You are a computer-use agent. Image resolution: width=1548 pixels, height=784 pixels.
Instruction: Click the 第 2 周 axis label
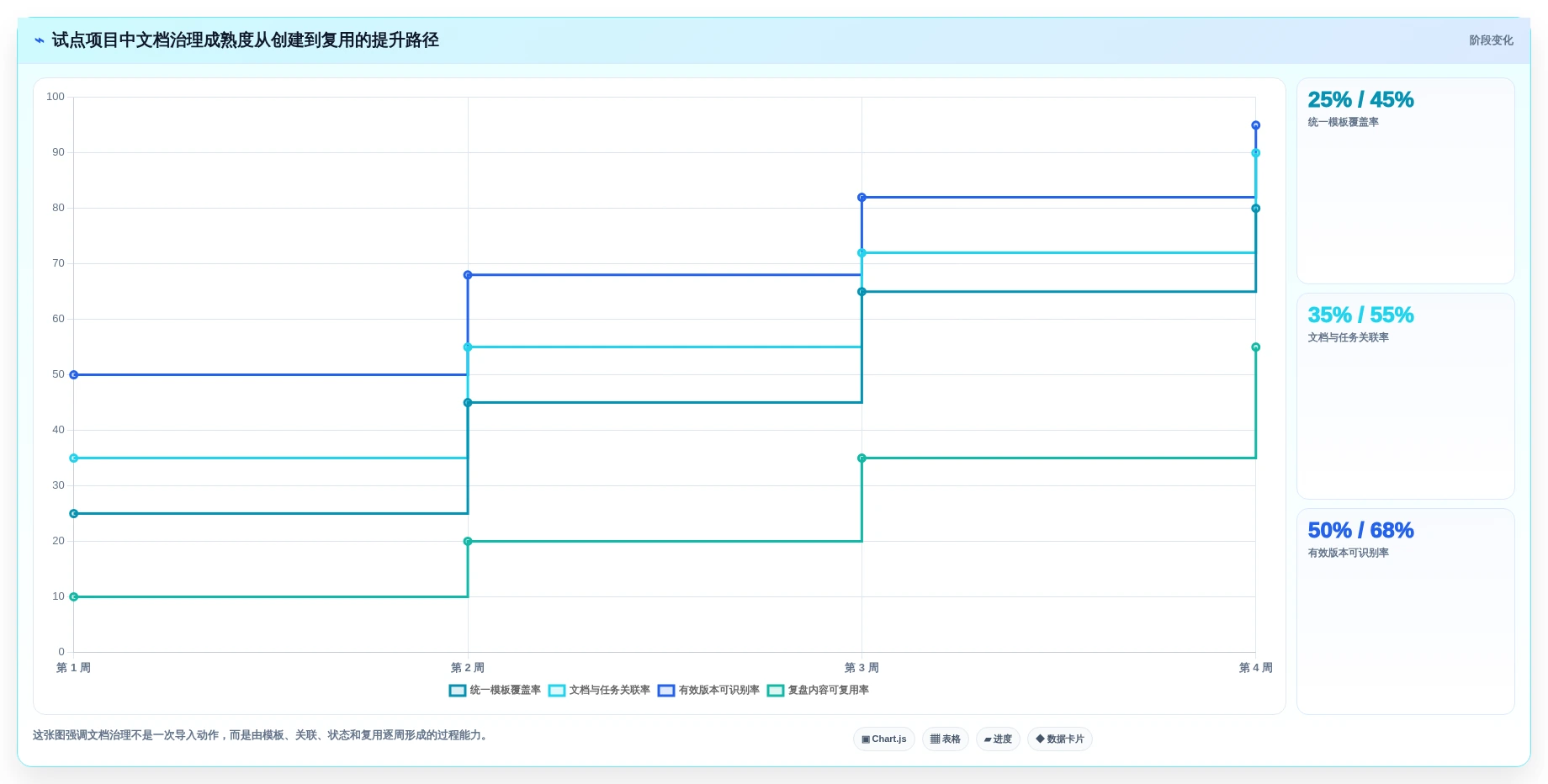click(x=468, y=668)
